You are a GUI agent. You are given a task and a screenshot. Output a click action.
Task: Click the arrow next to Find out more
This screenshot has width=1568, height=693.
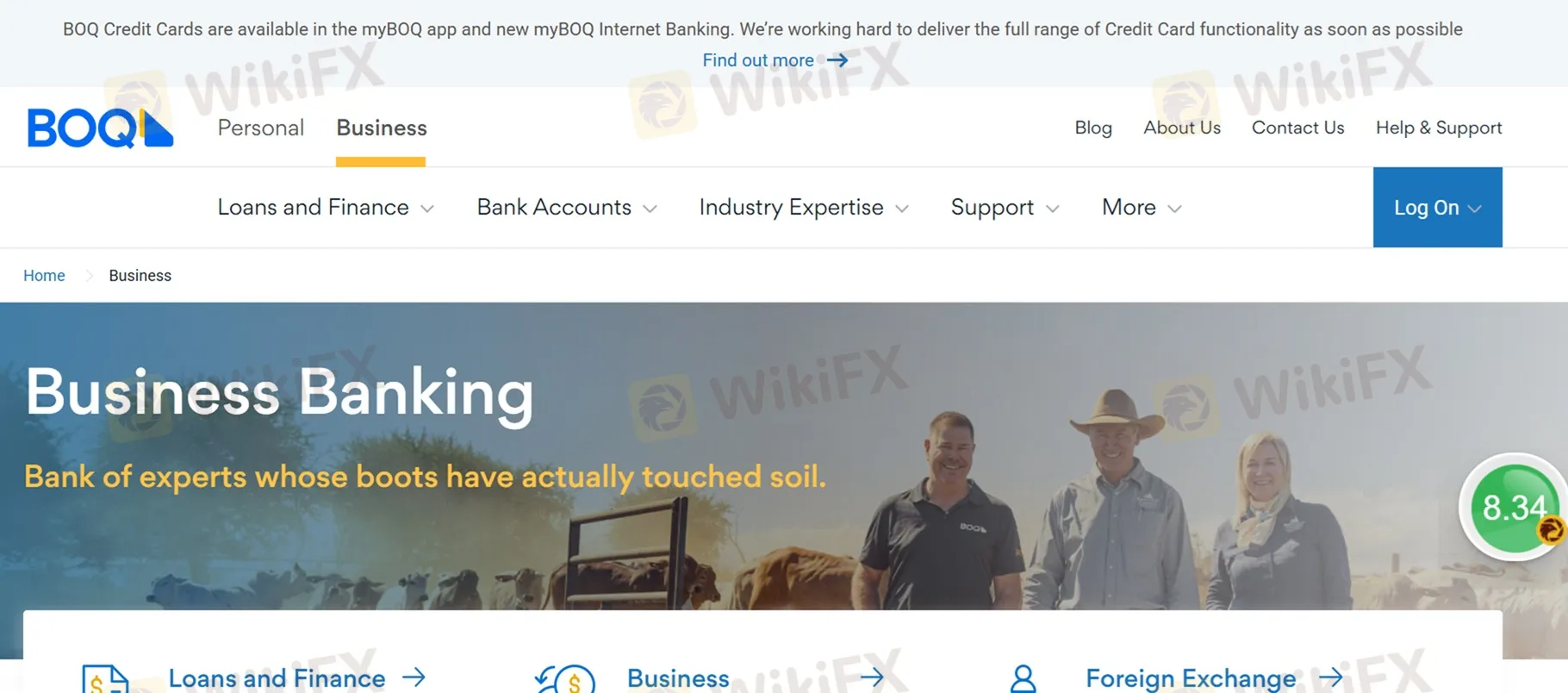pos(837,60)
